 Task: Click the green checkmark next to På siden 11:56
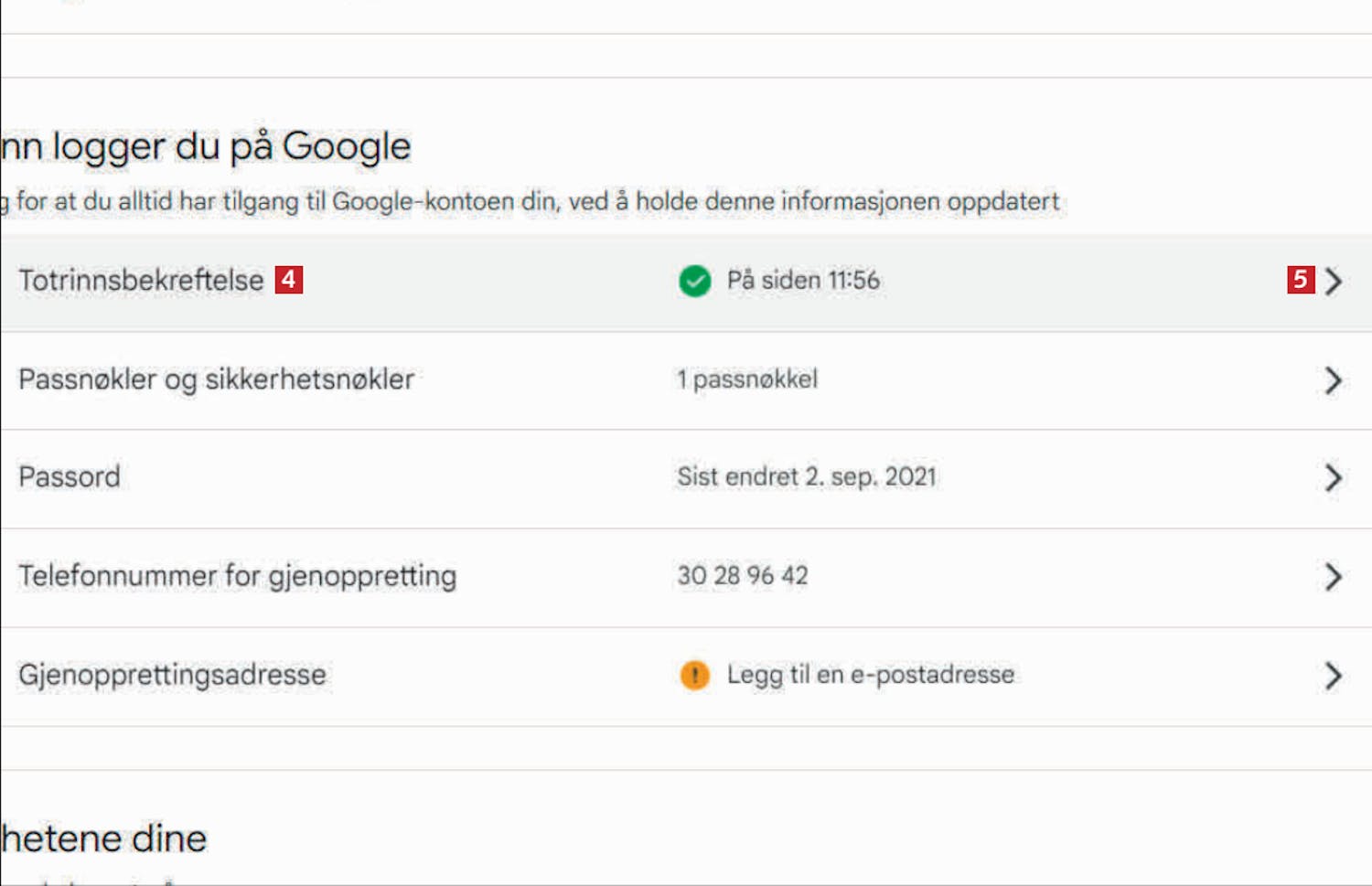click(695, 281)
